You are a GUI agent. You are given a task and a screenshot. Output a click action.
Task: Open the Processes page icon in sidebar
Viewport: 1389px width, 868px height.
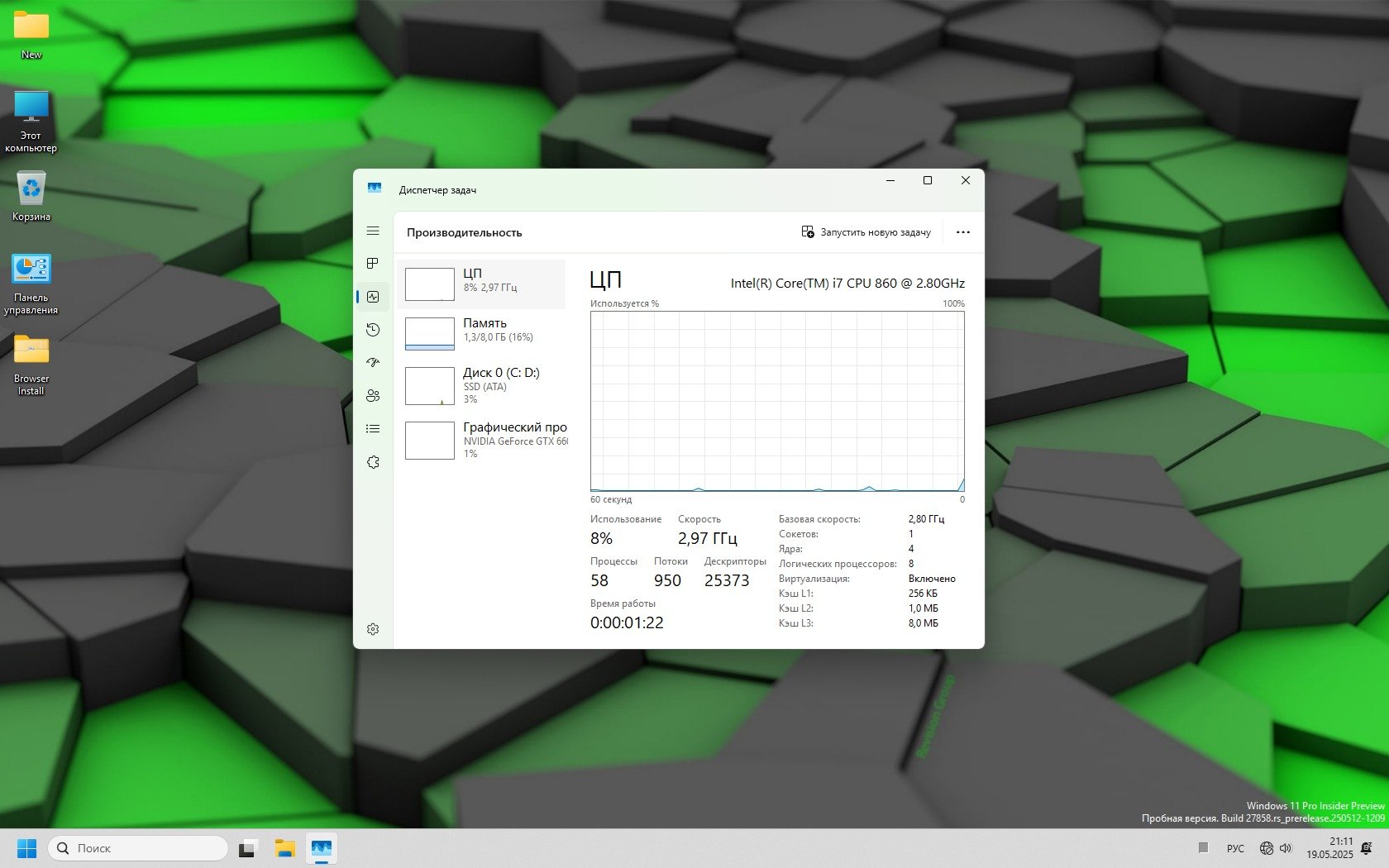coord(373,263)
